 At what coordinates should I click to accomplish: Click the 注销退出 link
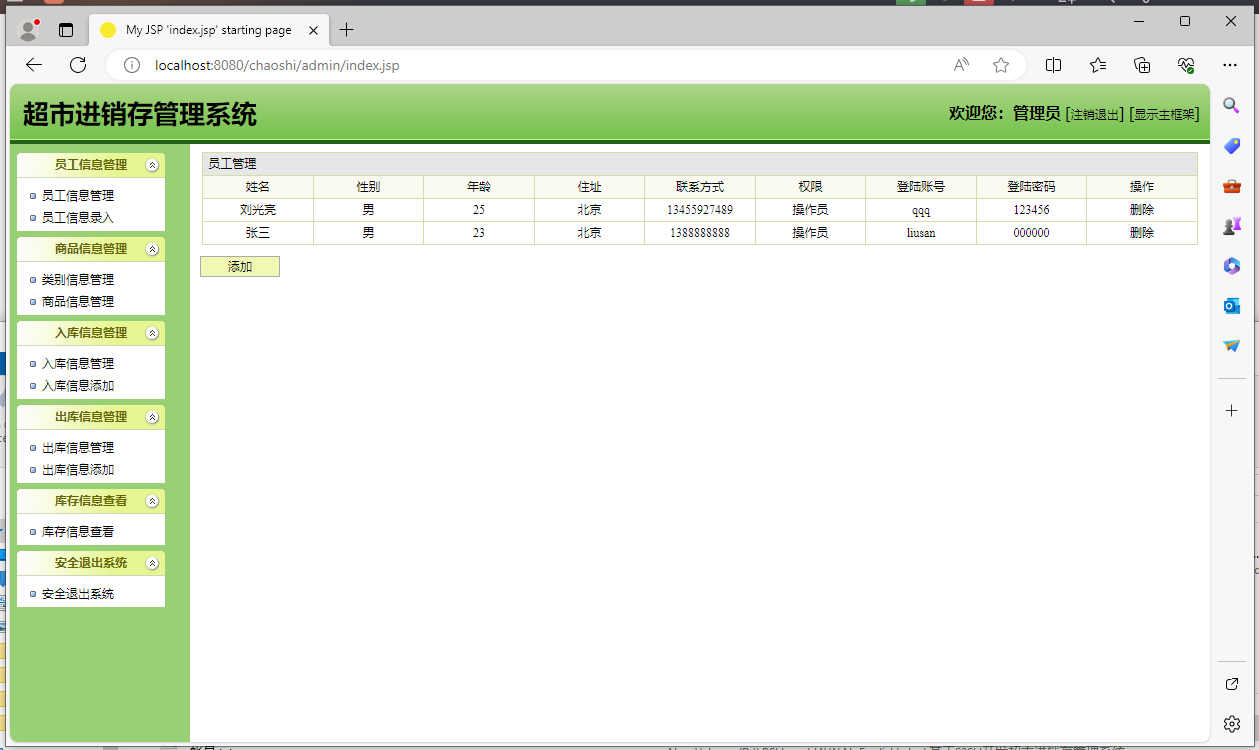(x=1094, y=115)
